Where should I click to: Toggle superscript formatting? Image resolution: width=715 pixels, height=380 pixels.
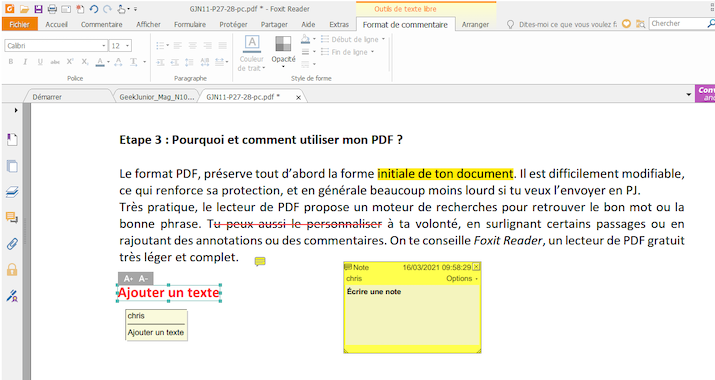(70, 62)
